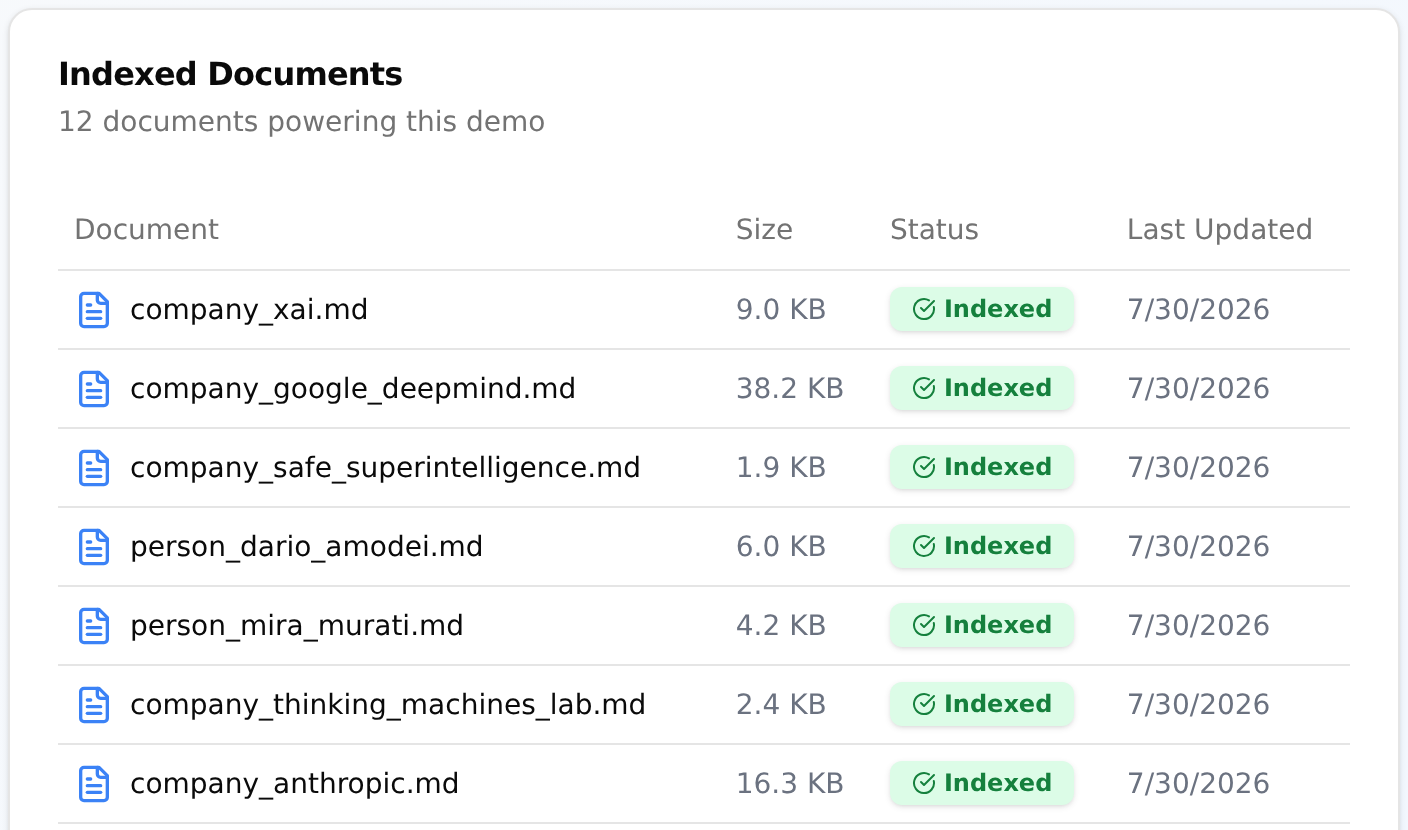Click the date in company_google_deepmind.md row
The width and height of the screenshot is (1408, 830).
(1198, 389)
